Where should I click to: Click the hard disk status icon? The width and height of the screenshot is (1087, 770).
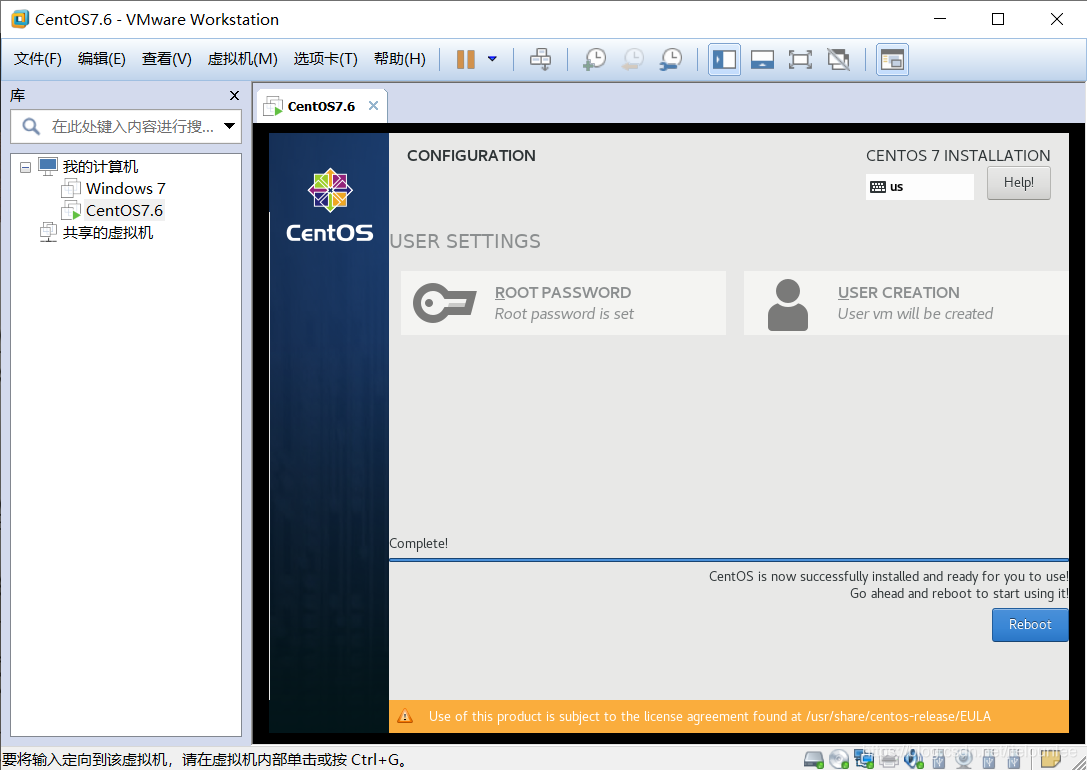point(814,760)
